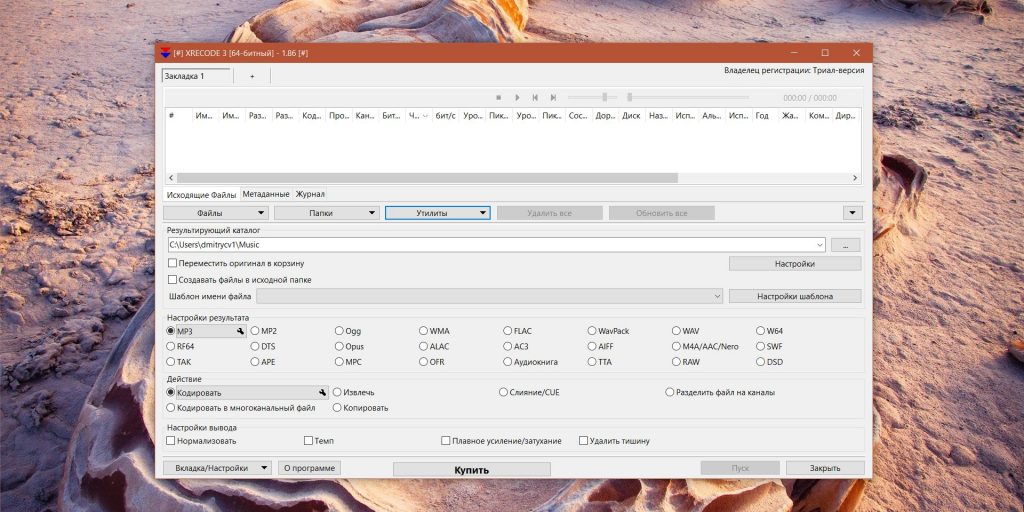Browse for output folder with ... button

click(846, 246)
